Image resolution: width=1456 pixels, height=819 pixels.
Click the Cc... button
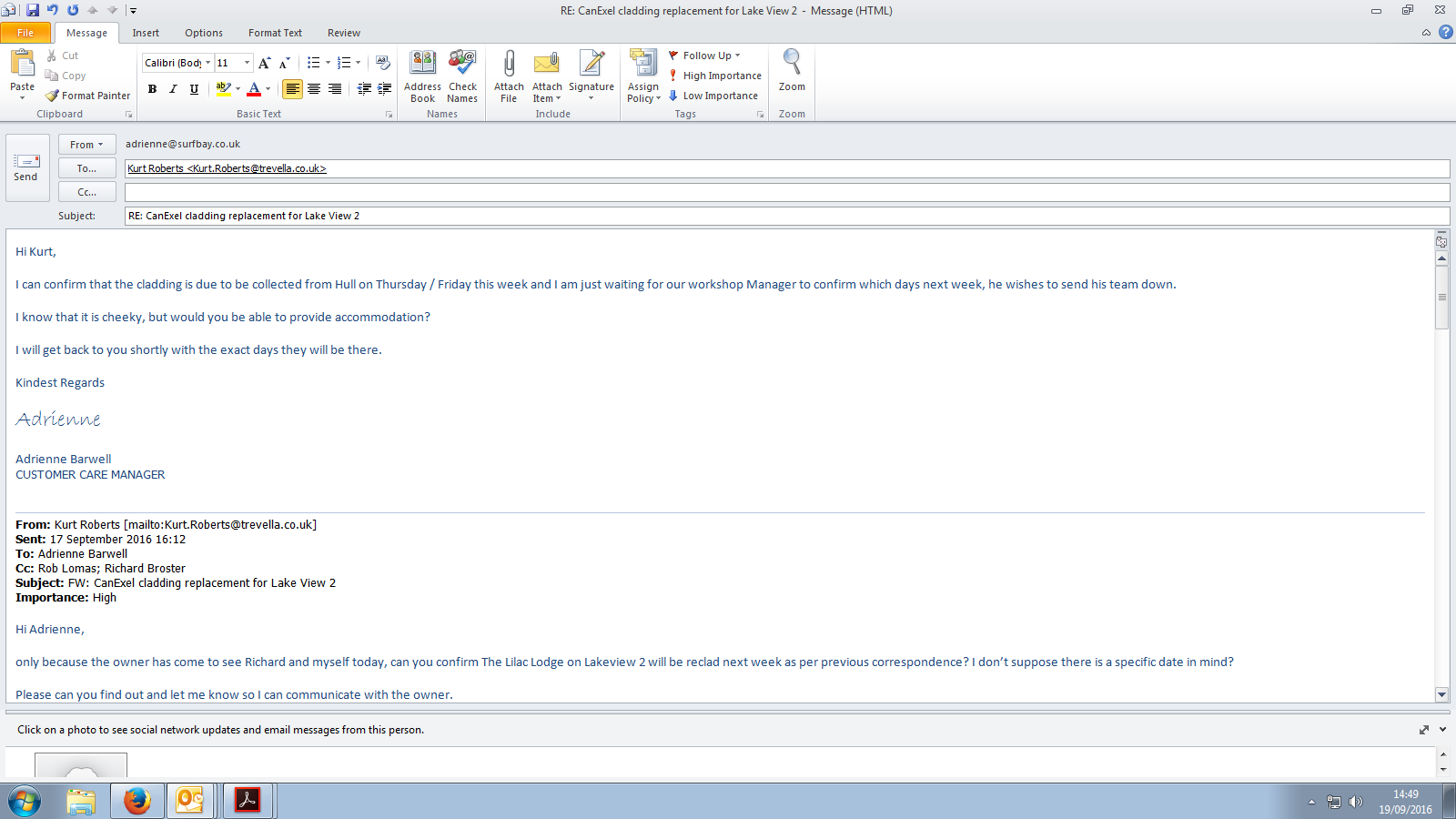point(86,192)
